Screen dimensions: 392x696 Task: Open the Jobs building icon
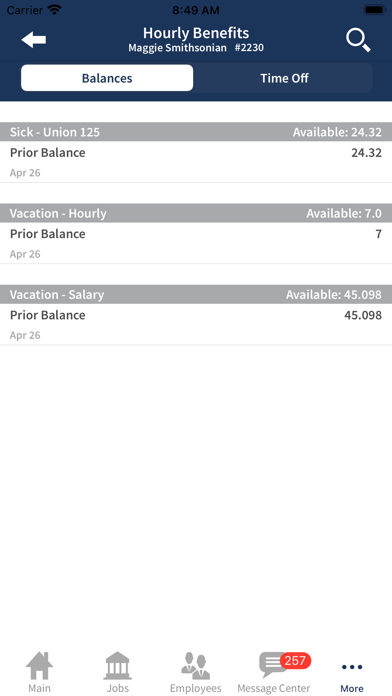tap(118, 665)
